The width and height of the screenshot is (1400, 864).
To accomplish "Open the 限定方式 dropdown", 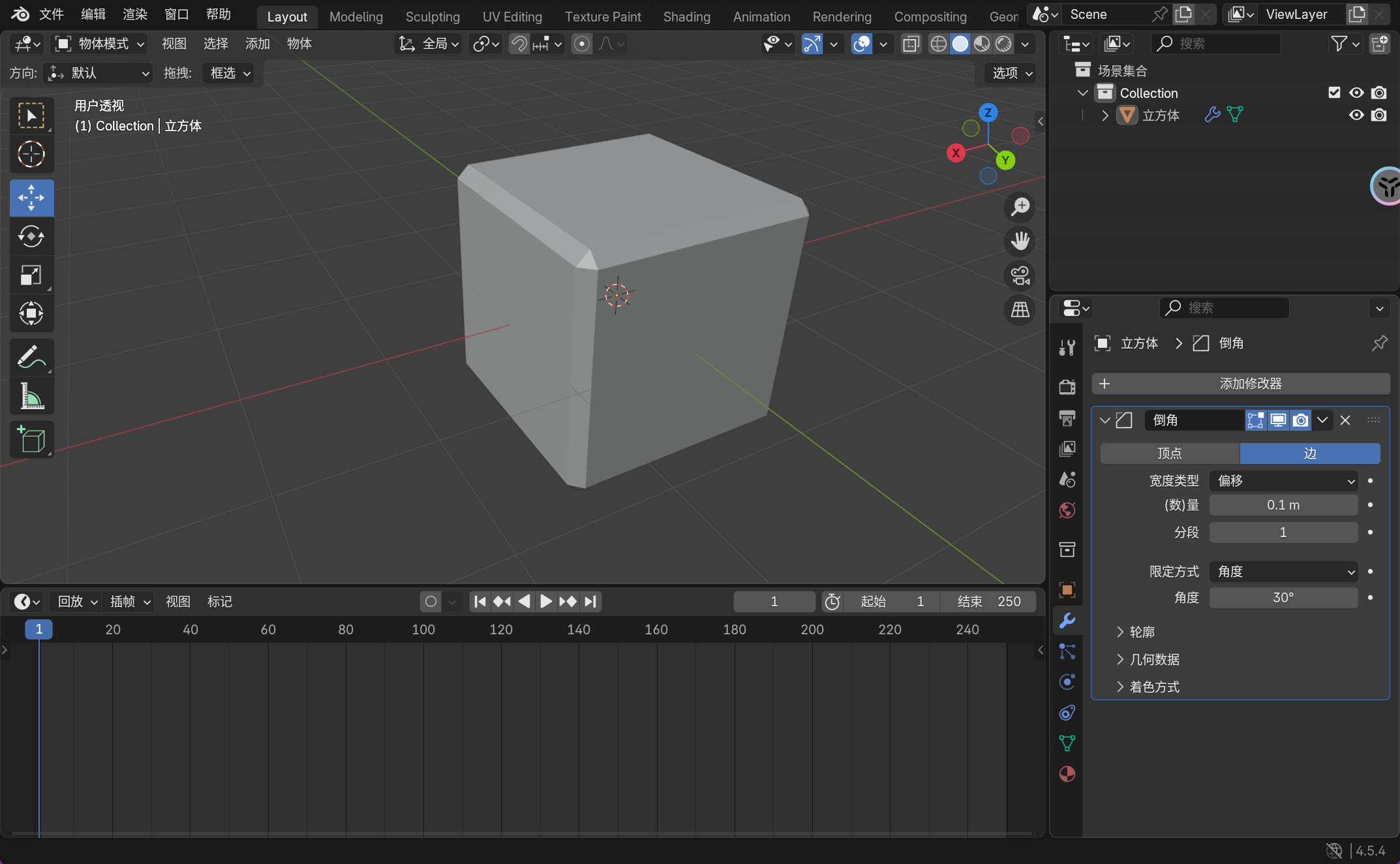I will pos(1283,572).
